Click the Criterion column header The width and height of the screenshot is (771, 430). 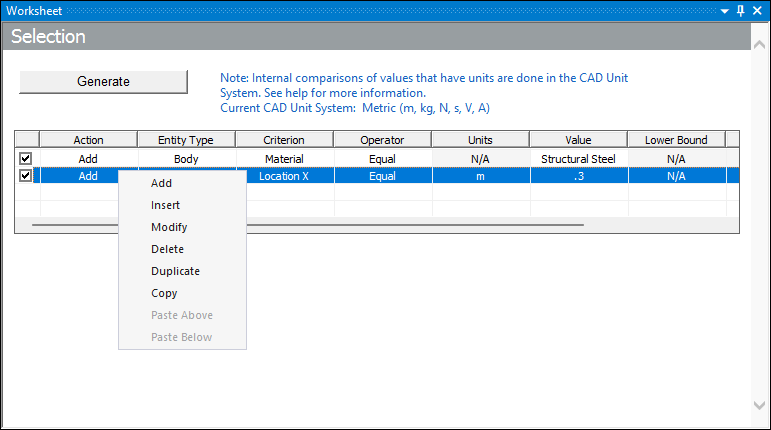284,140
